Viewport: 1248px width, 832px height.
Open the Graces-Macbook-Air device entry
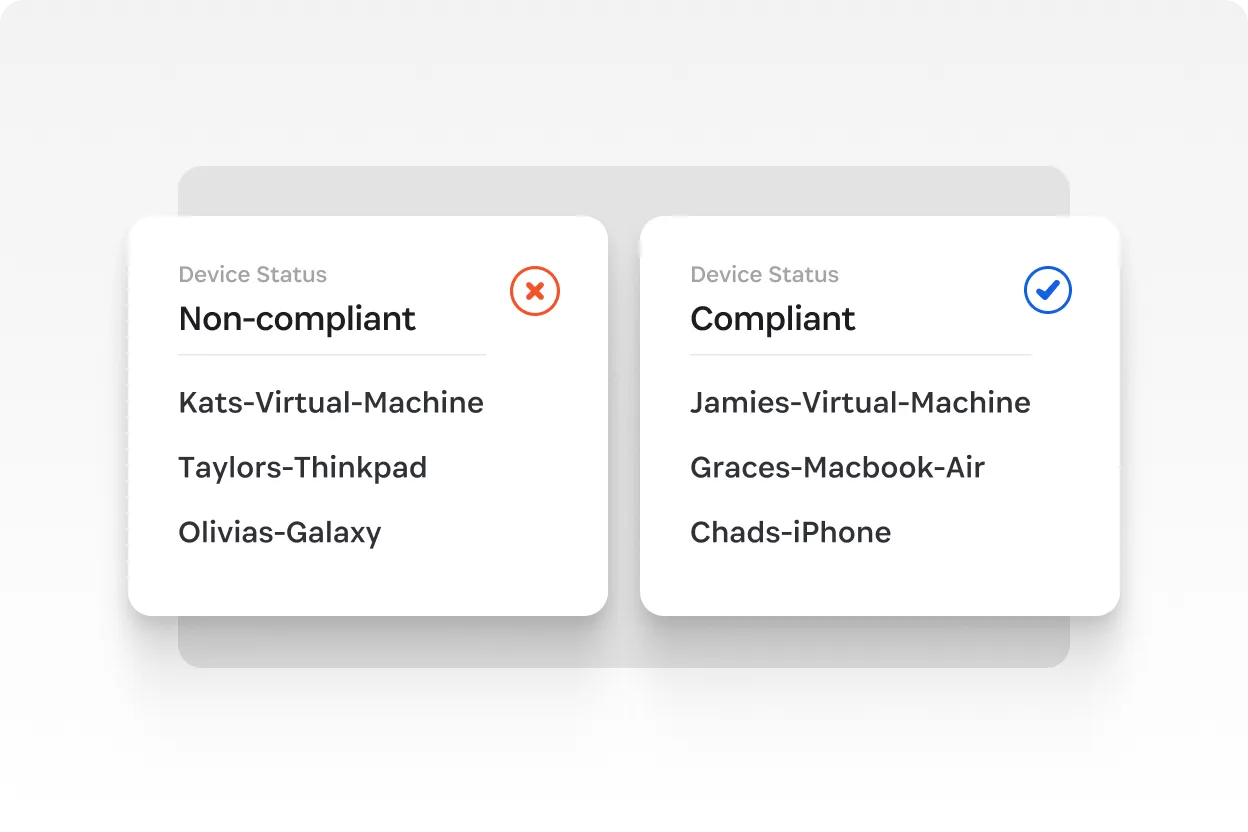pyautogui.click(x=837, y=467)
